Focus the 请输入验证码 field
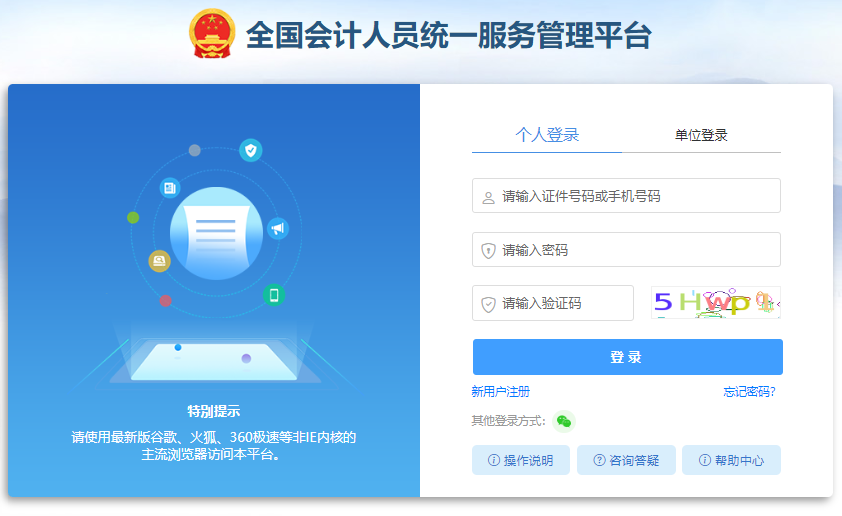The height and width of the screenshot is (516, 842). (x=553, y=303)
